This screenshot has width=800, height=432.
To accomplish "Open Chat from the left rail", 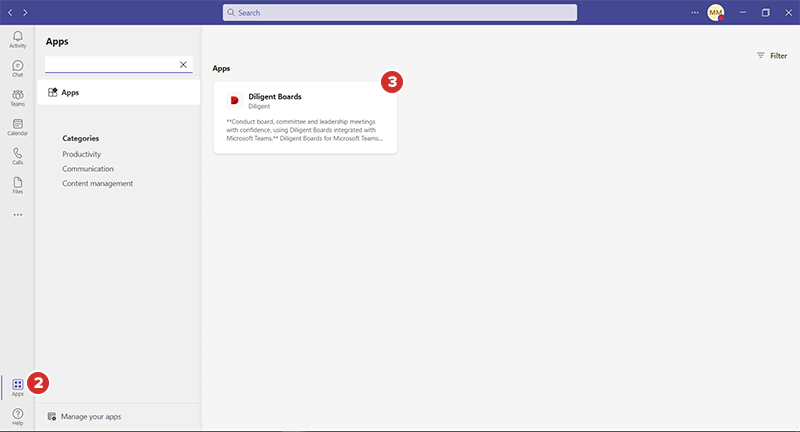I will (17, 68).
